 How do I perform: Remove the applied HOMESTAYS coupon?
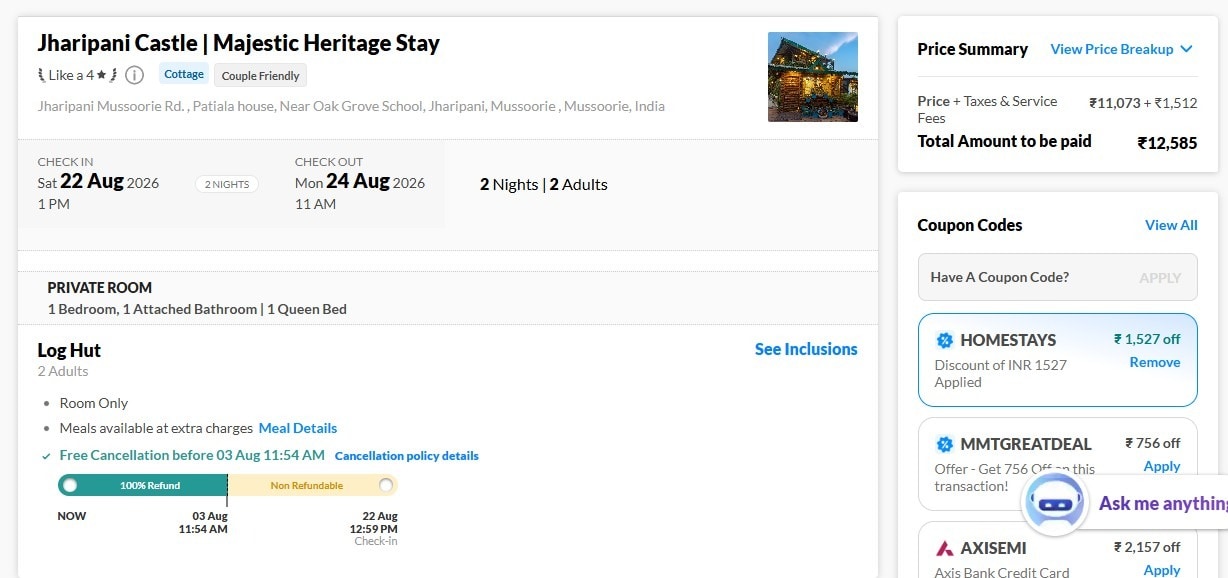[x=1155, y=362]
